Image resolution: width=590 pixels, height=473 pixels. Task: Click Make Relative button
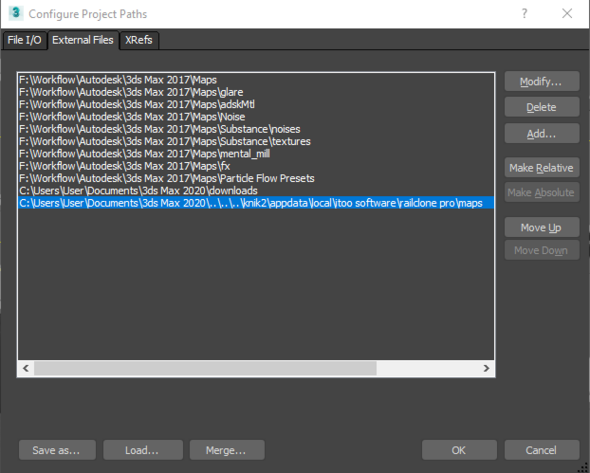click(541, 167)
